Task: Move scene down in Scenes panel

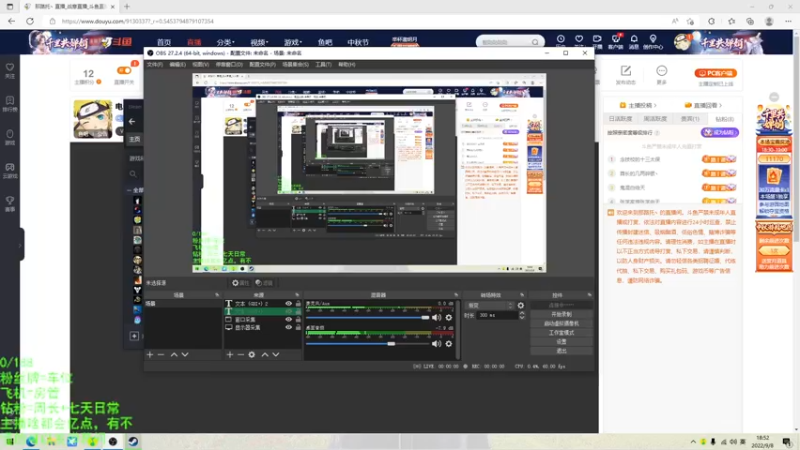Action: 185,355
